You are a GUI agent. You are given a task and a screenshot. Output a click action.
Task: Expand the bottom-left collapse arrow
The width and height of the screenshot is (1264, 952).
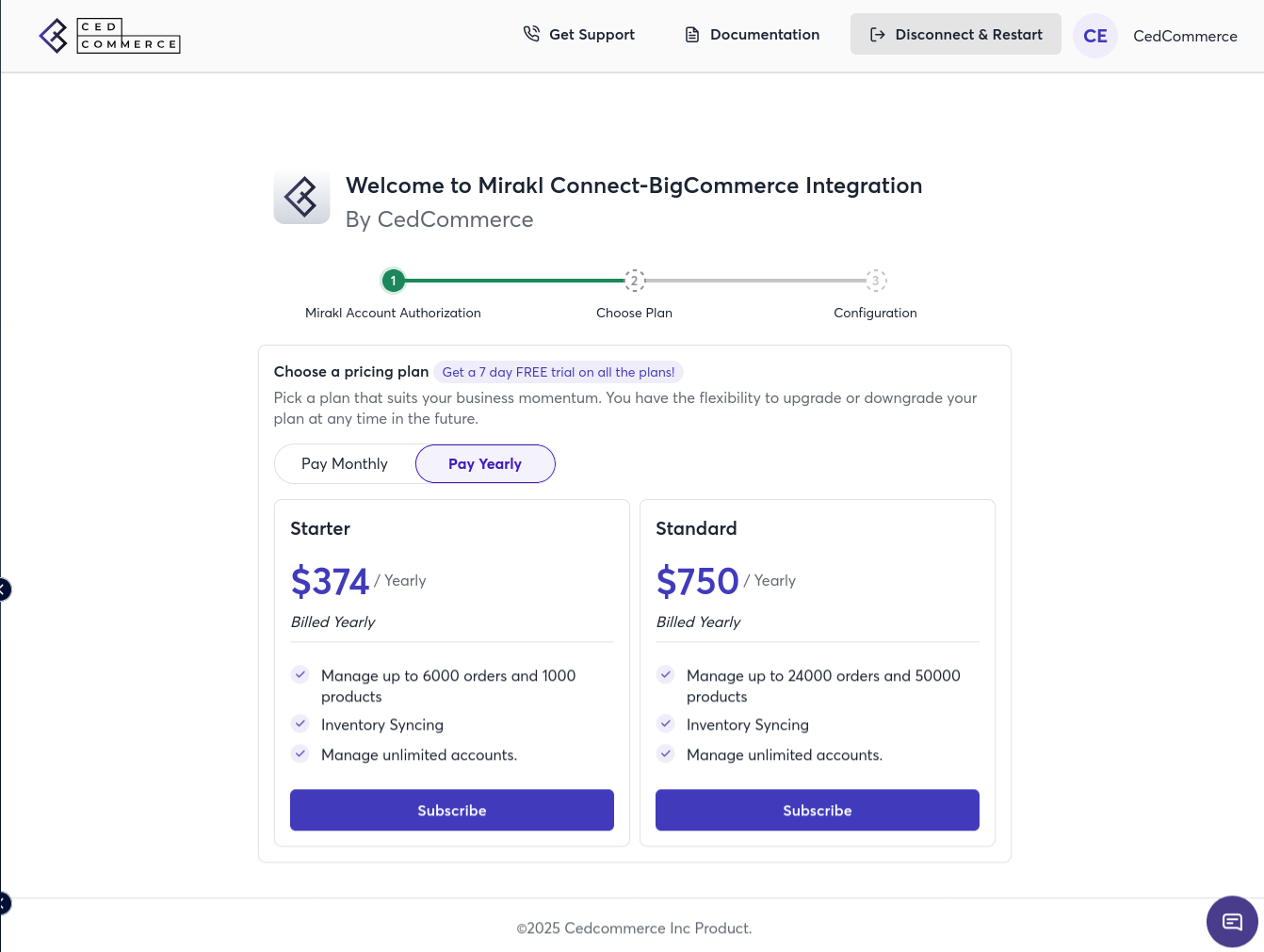coord(4,903)
